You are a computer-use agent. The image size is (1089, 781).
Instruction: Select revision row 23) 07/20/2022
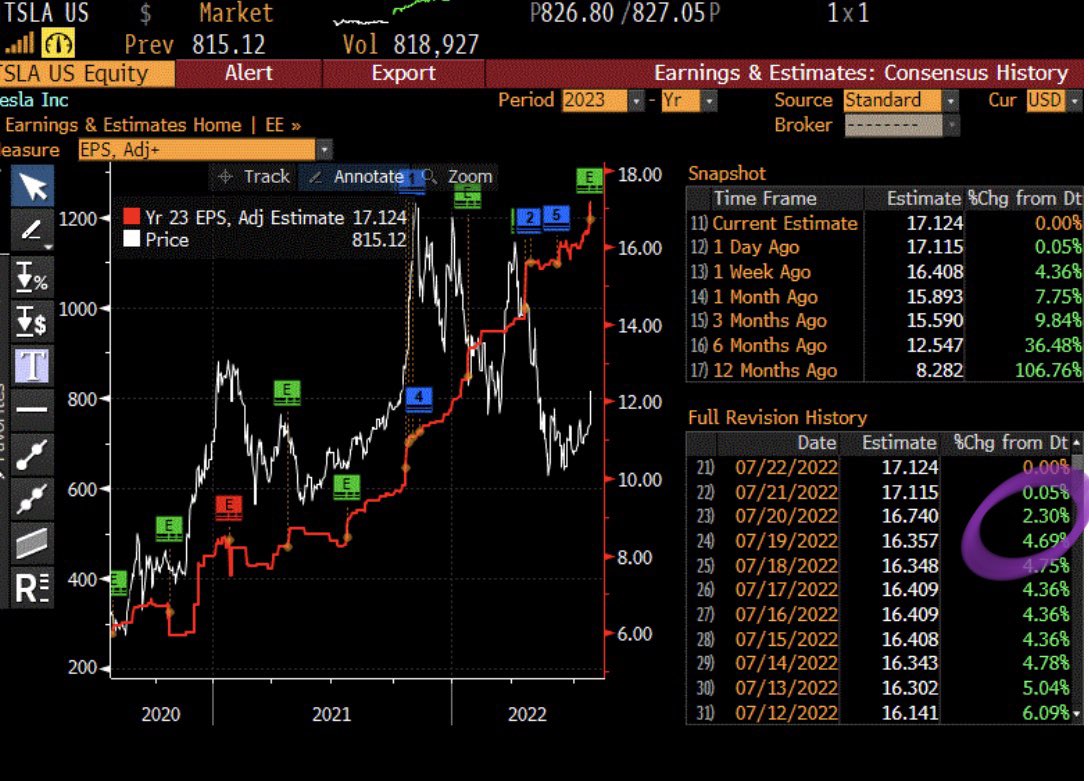[x=881, y=516]
